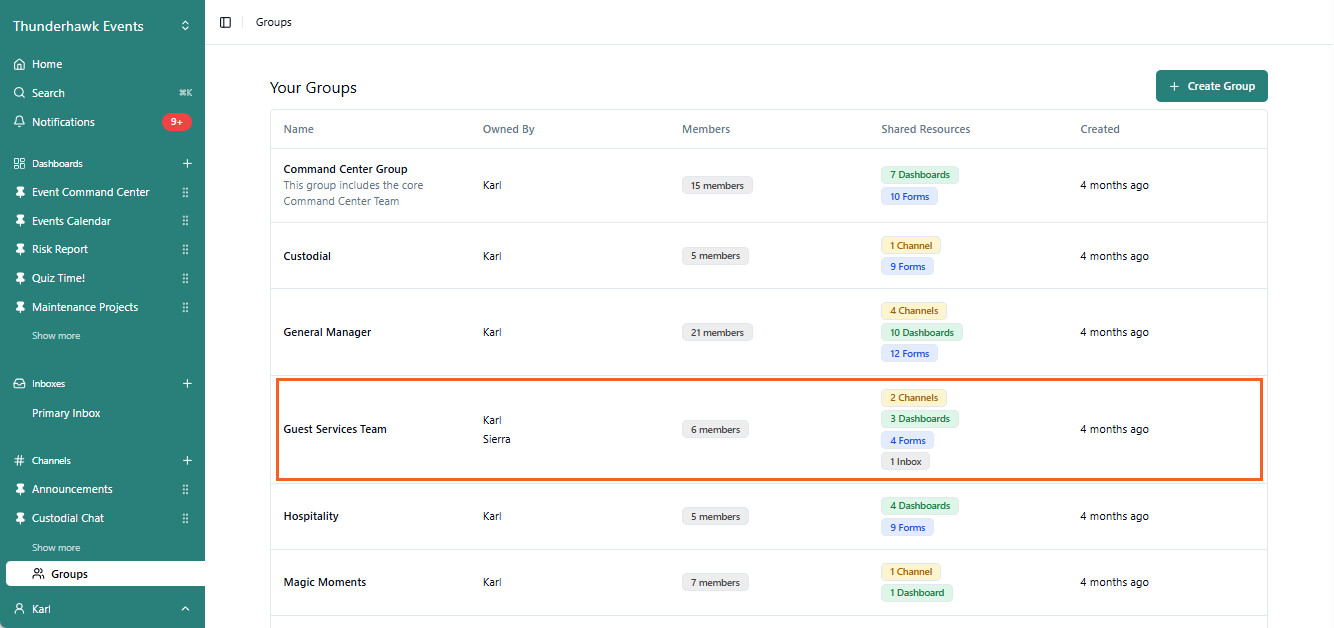Click the pin icon beside Events Calendar
Viewport: 1334px width, 628px height.
[x=19, y=221]
